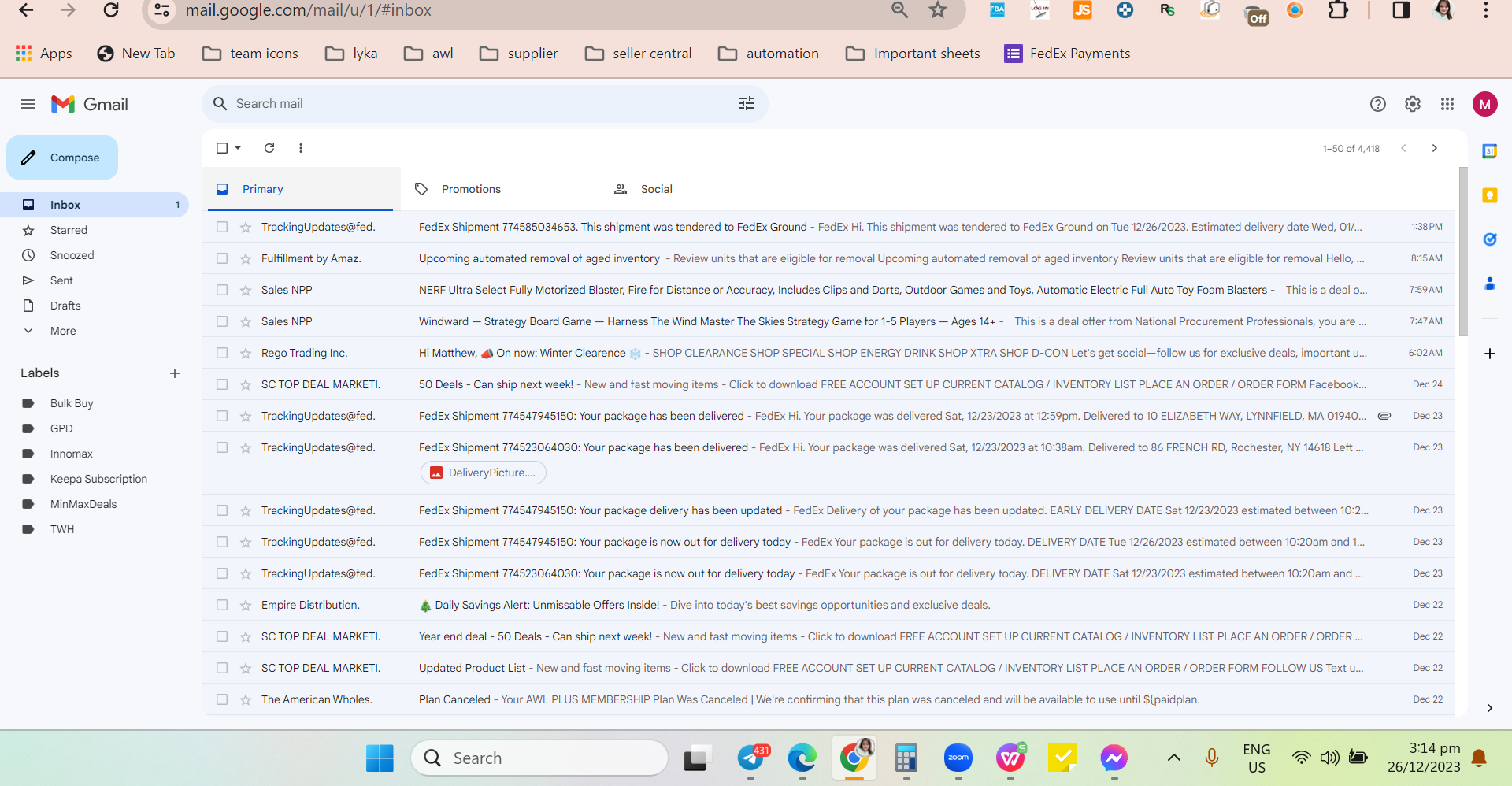
Task: Open Gmail settings gear
Action: point(1413,104)
